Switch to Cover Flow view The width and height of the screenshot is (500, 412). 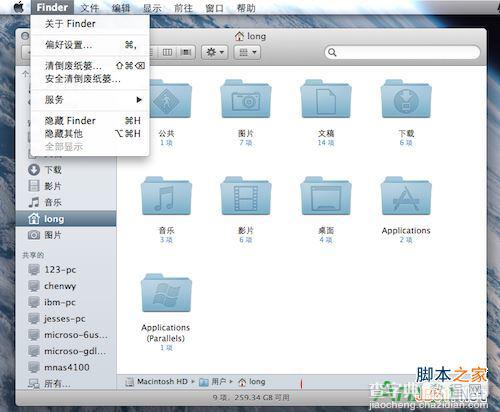click(x=185, y=52)
